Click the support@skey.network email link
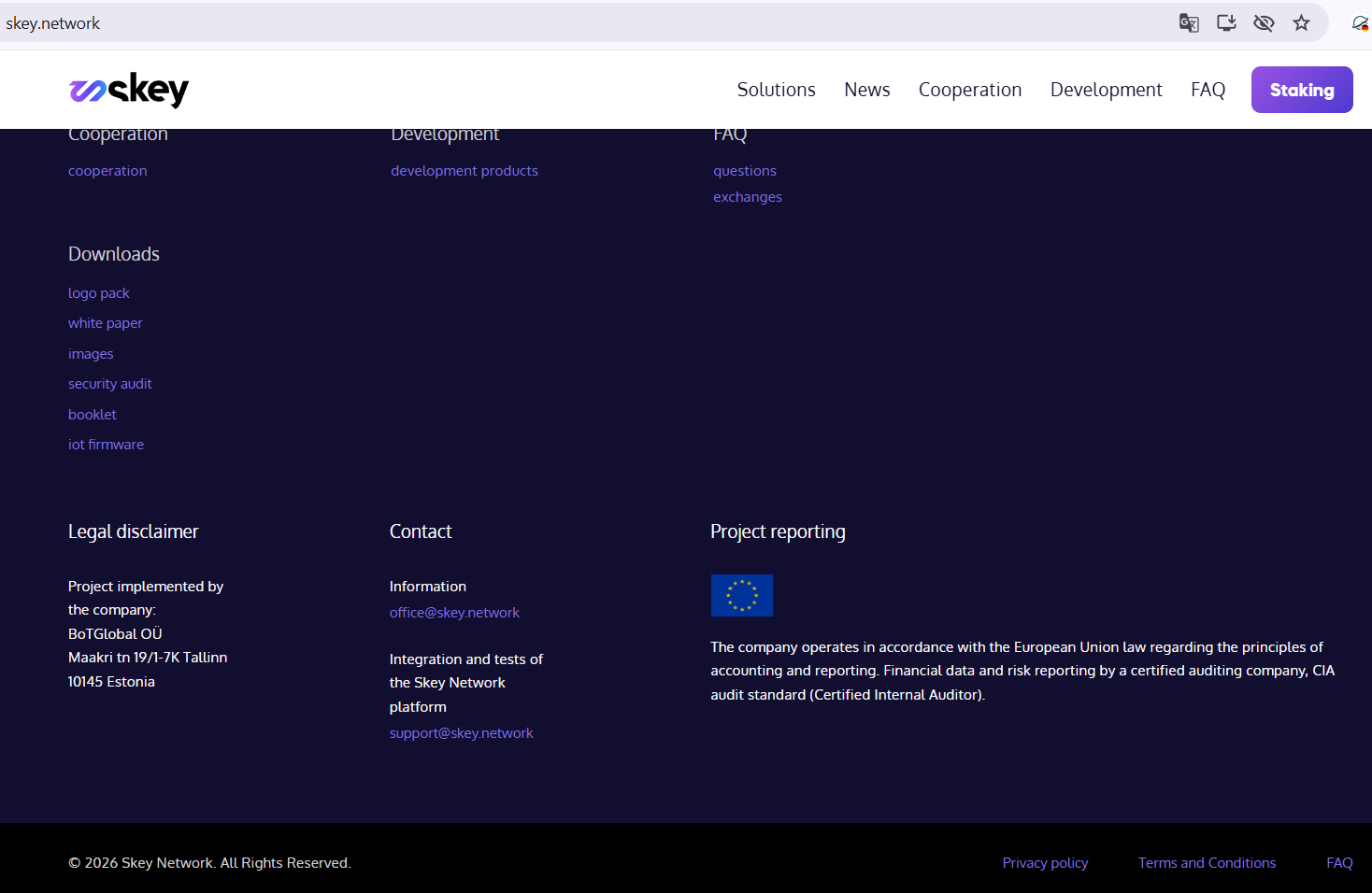This screenshot has height=893, width=1372. pyautogui.click(x=461, y=733)
